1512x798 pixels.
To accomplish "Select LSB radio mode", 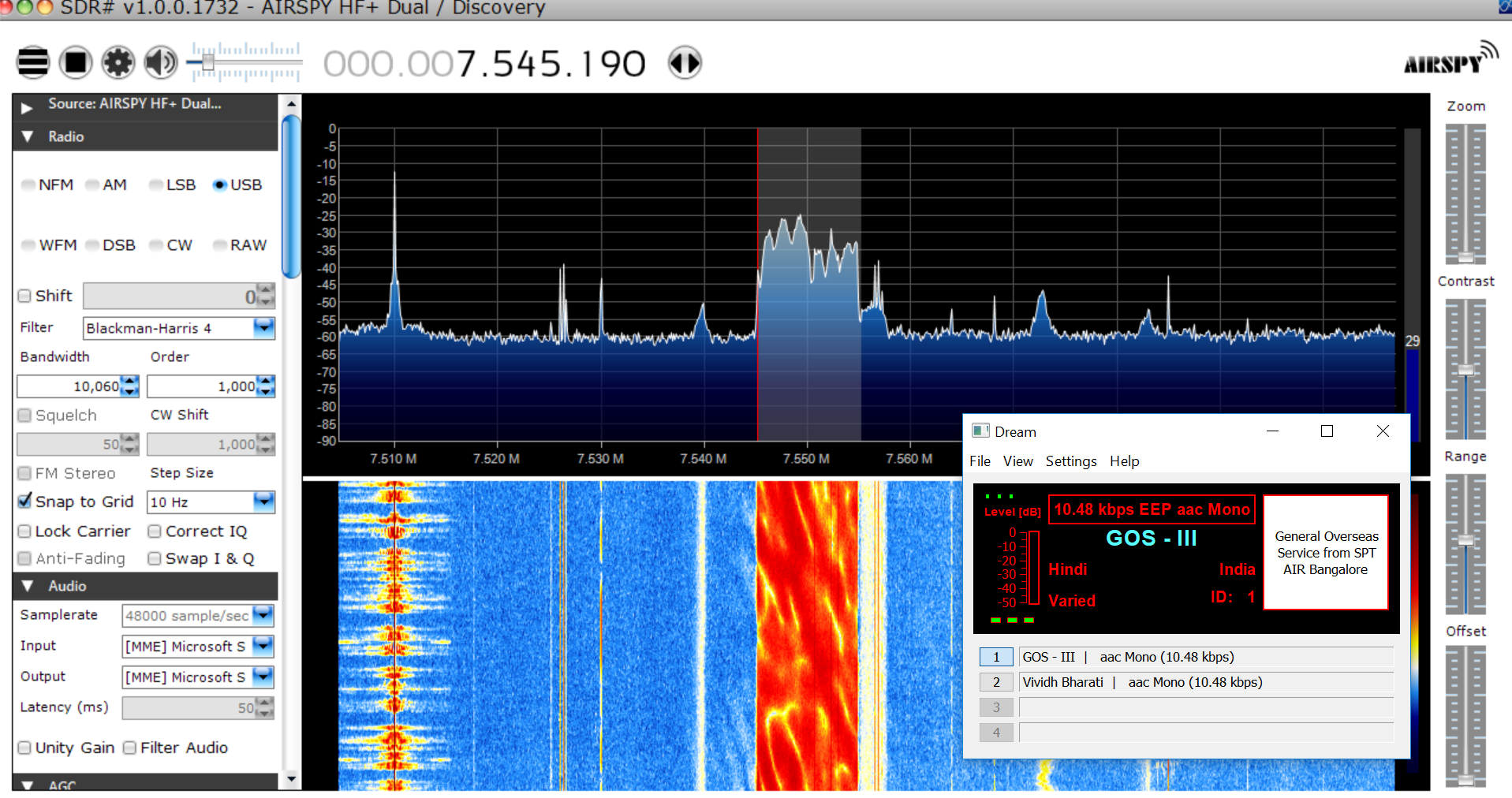I will (x=157, y=185).
